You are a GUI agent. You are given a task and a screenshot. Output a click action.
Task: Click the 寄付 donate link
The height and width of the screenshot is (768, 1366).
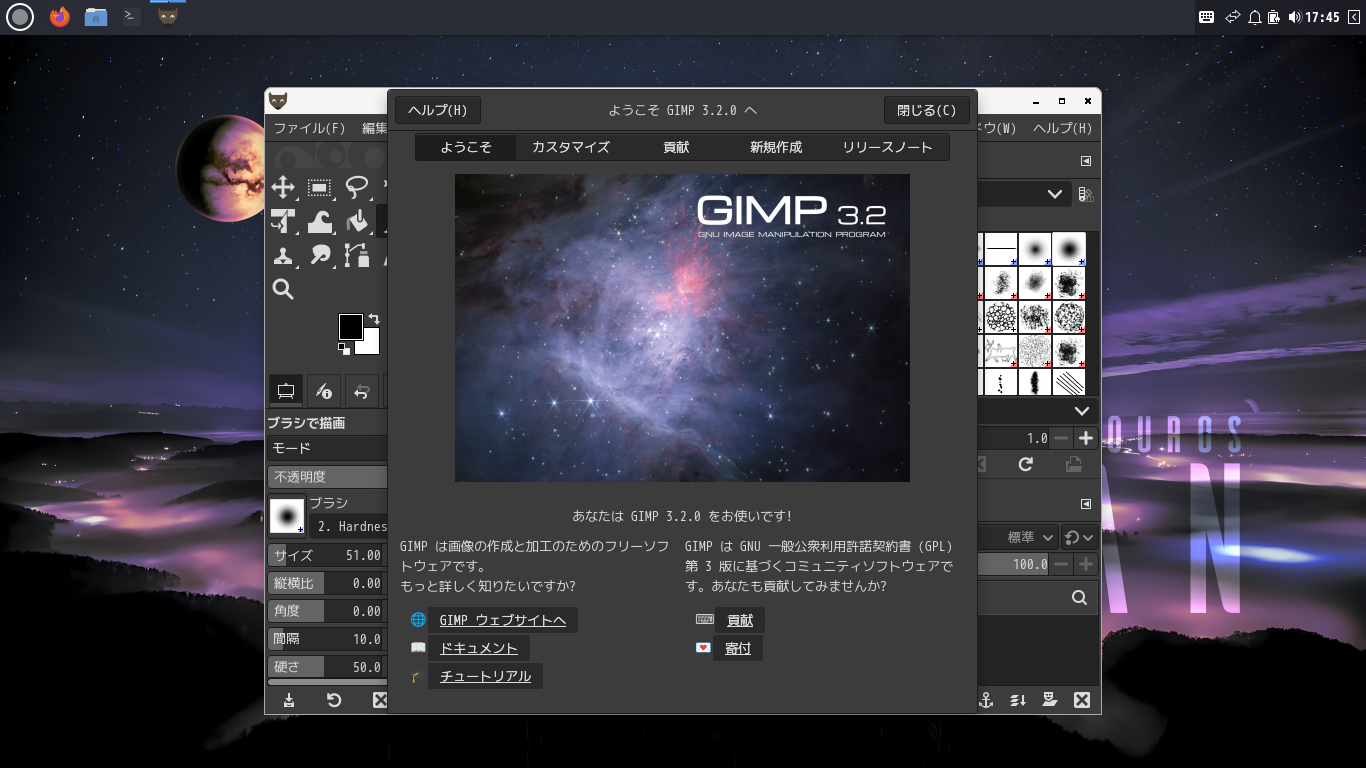[x=738, y=648]
